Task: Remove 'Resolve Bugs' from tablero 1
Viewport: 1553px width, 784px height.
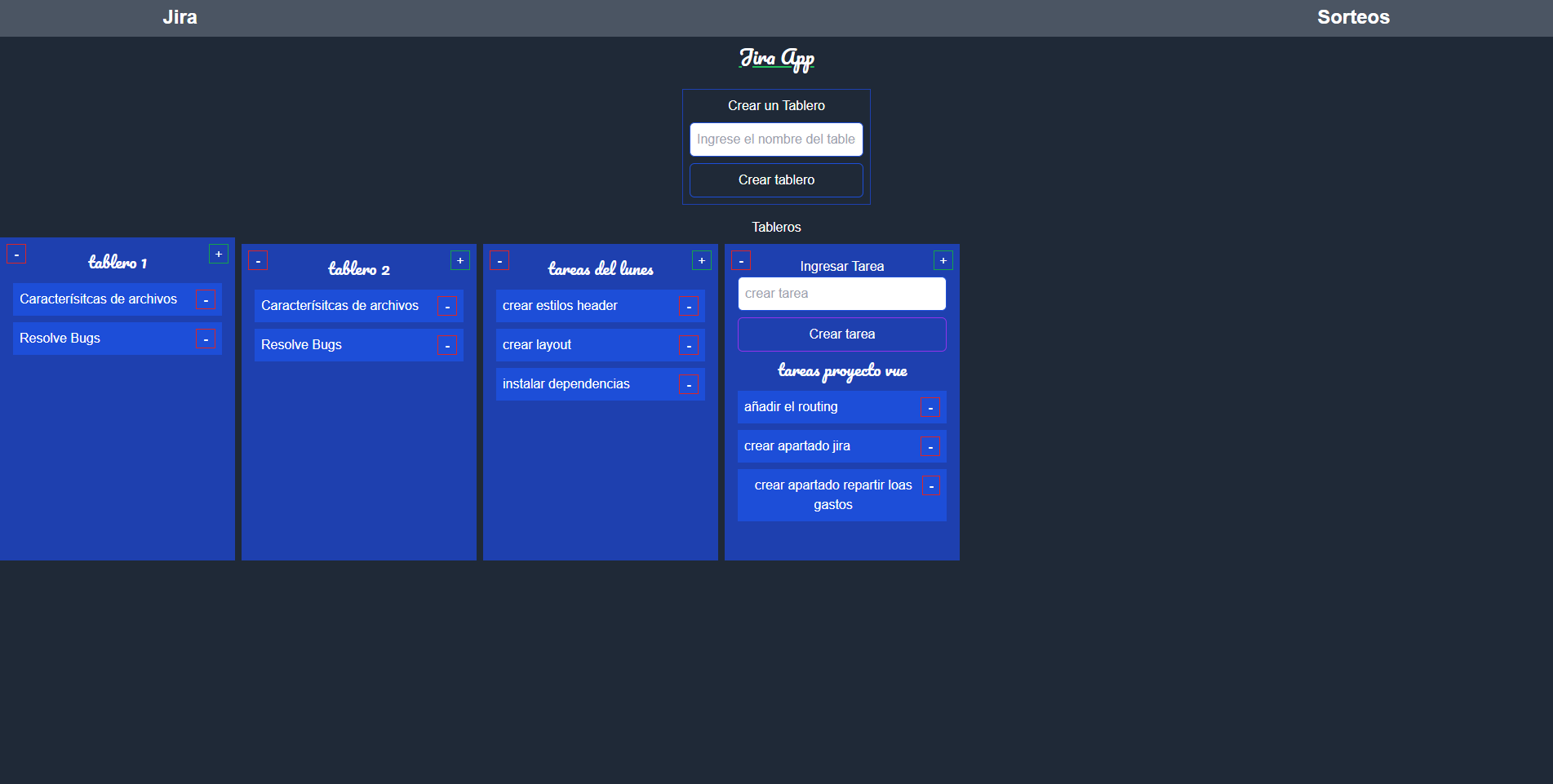Action: point(206,339)
